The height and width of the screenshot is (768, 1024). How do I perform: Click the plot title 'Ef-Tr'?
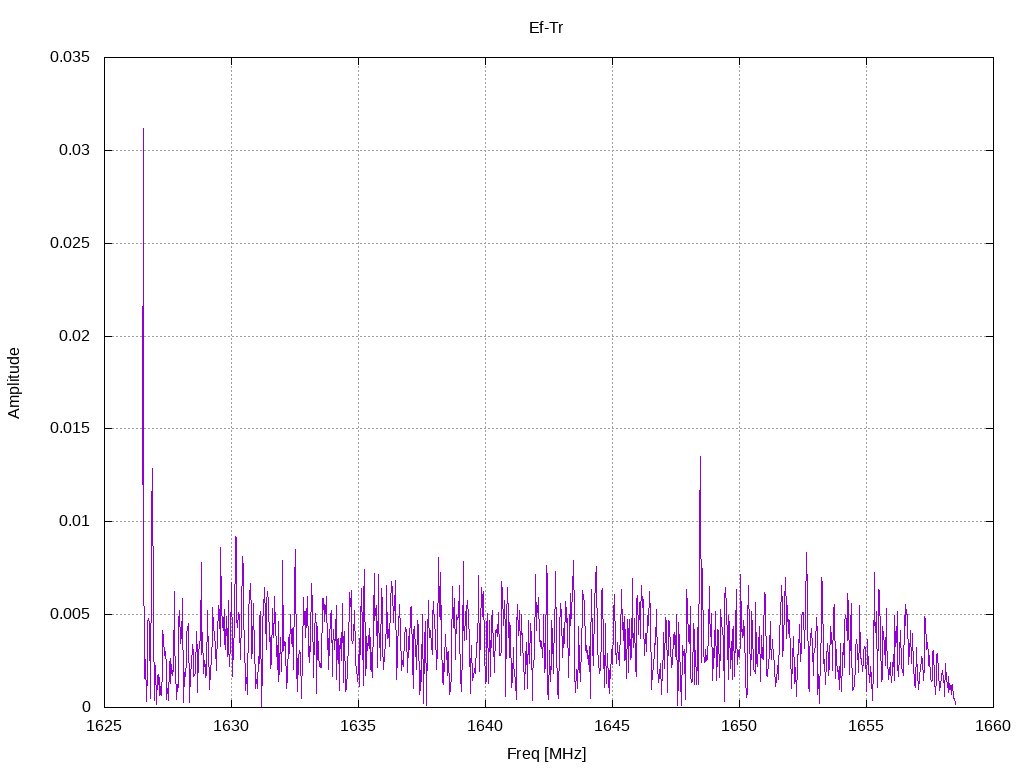click(545, 28)
